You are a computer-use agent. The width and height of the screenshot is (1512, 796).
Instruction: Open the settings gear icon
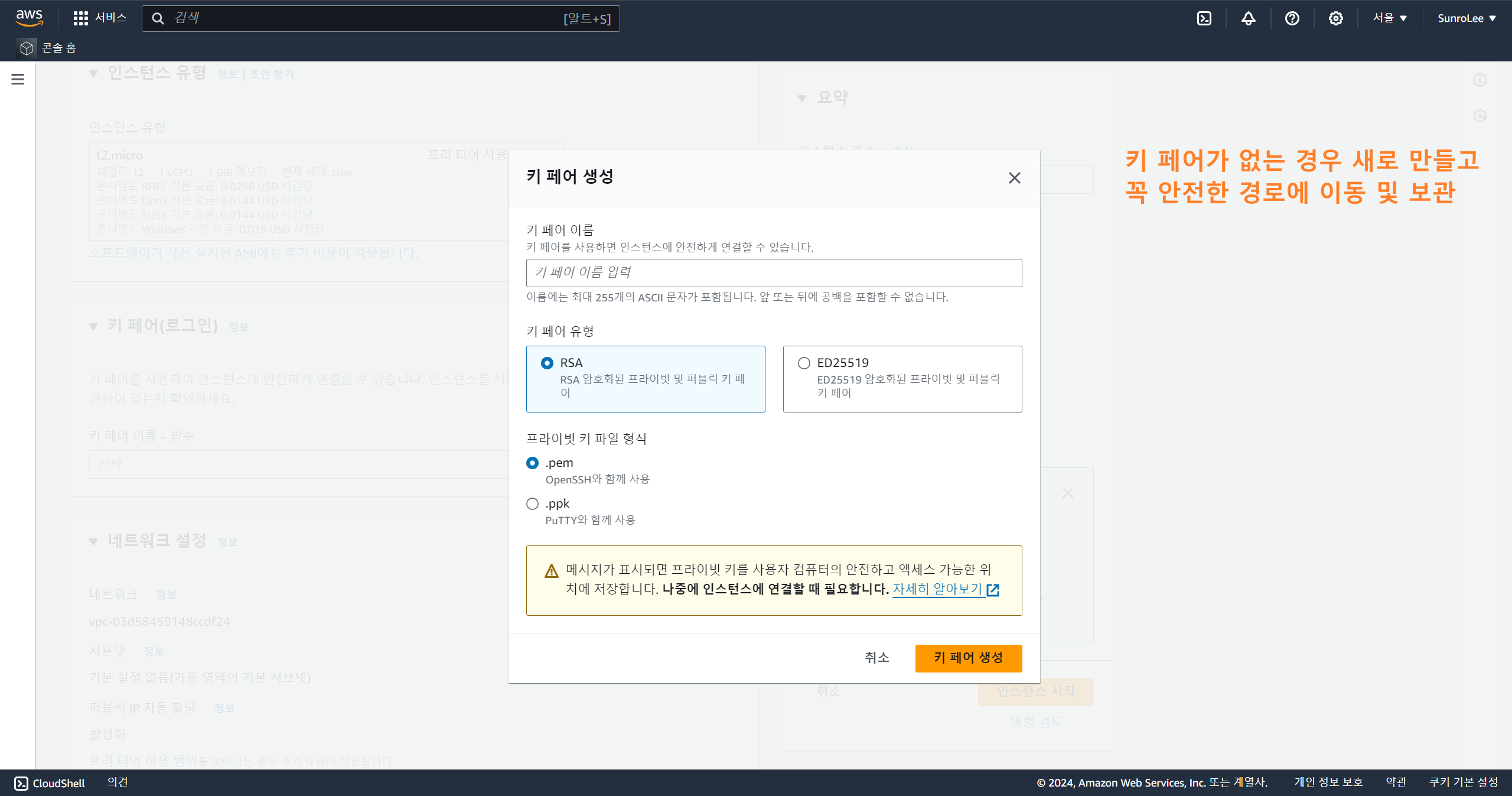(1335, 18)
